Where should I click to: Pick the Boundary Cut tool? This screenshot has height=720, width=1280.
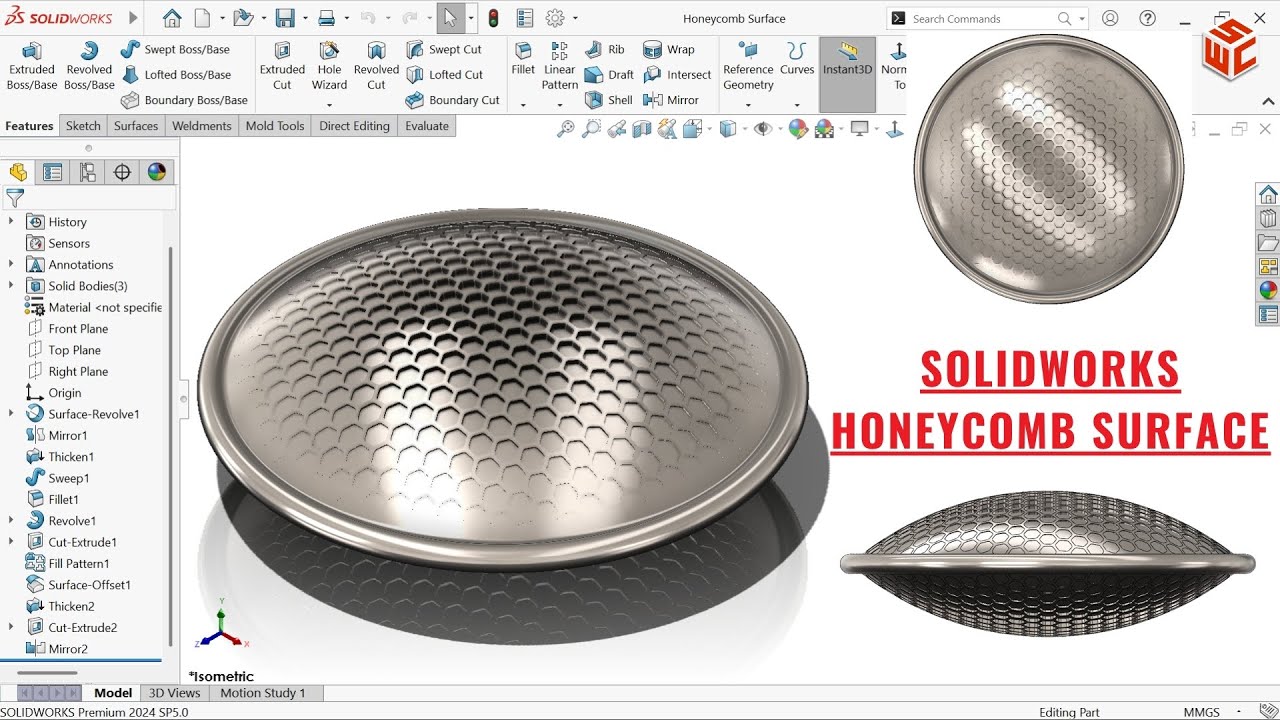click(452, 100)
